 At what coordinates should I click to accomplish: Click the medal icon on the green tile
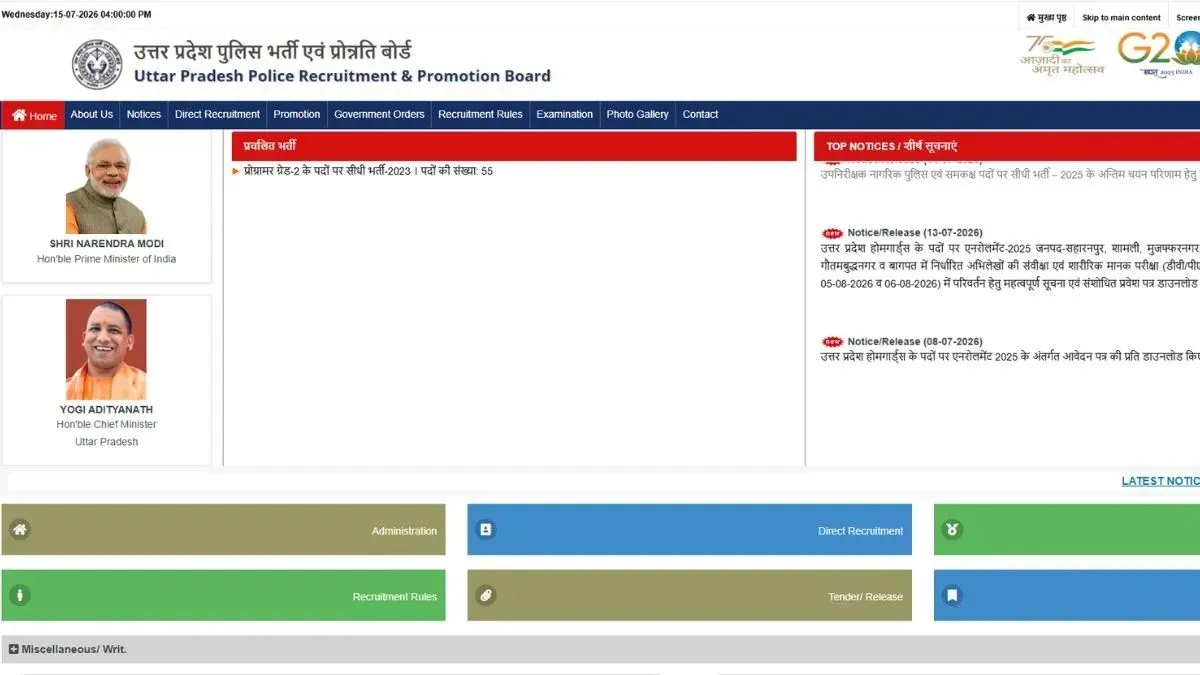pyautogui.click(x=953, y=530)
